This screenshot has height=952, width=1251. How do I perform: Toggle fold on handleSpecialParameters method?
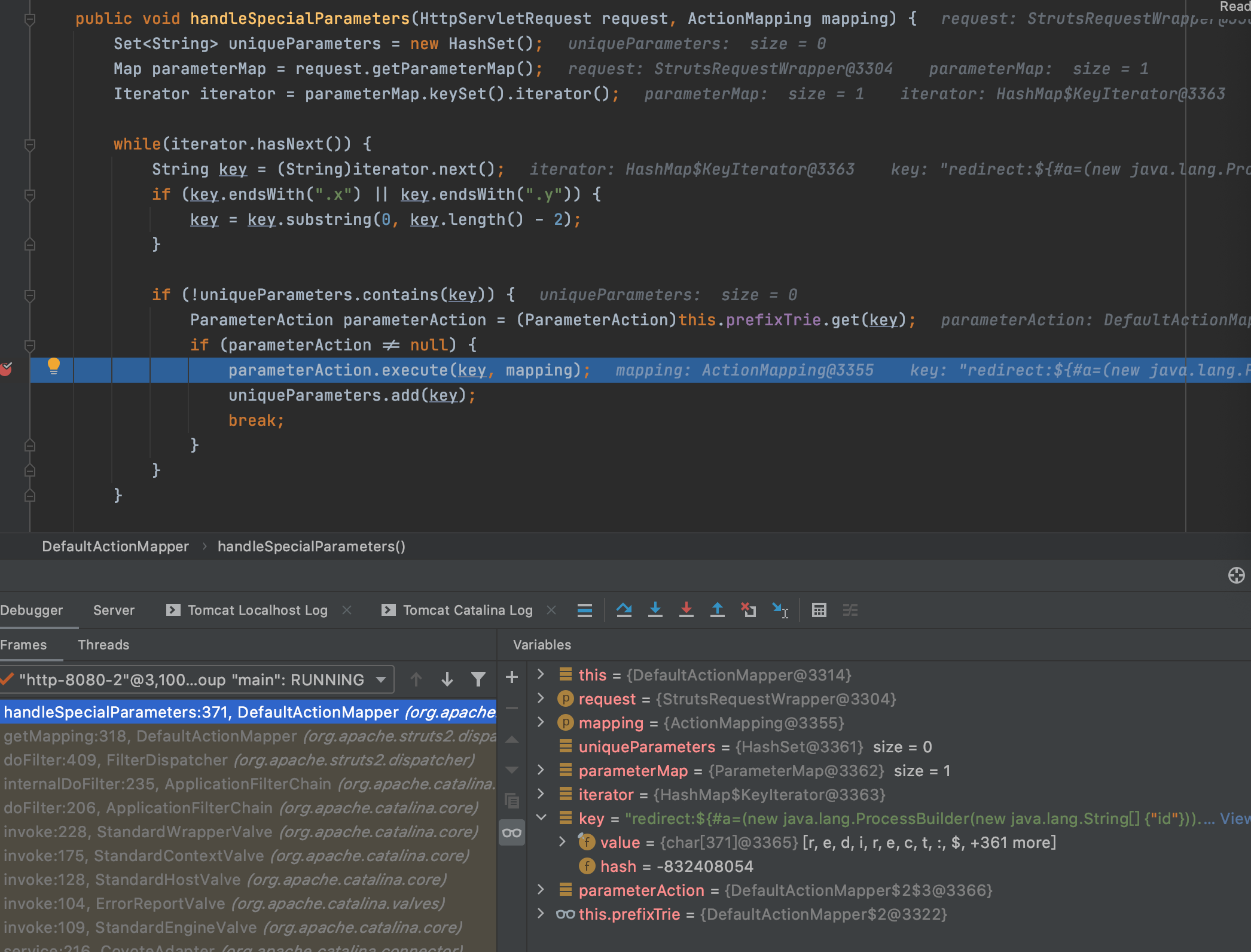coord(29,19)
